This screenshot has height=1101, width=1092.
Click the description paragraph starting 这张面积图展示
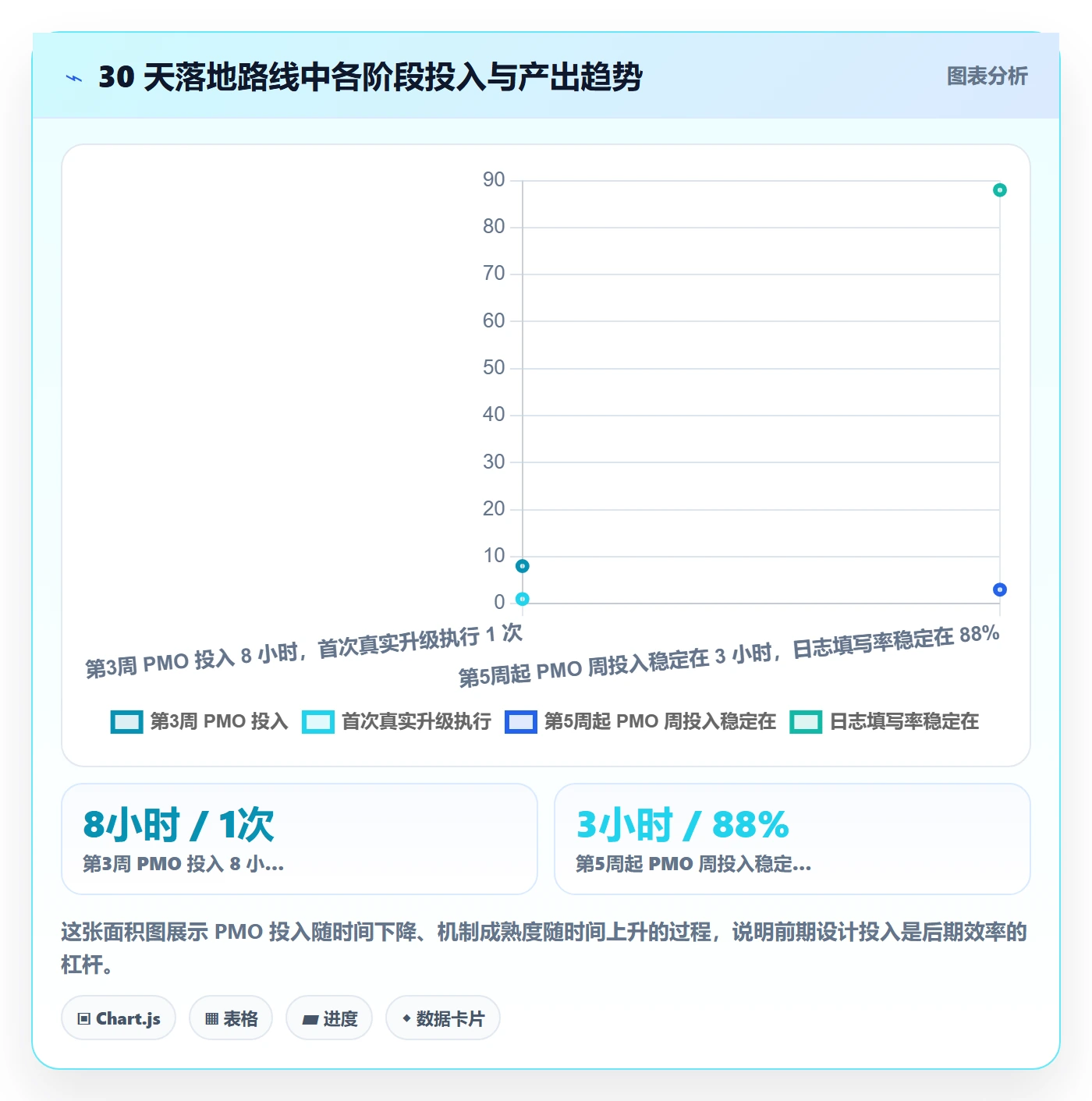click(x=544, y=948)
